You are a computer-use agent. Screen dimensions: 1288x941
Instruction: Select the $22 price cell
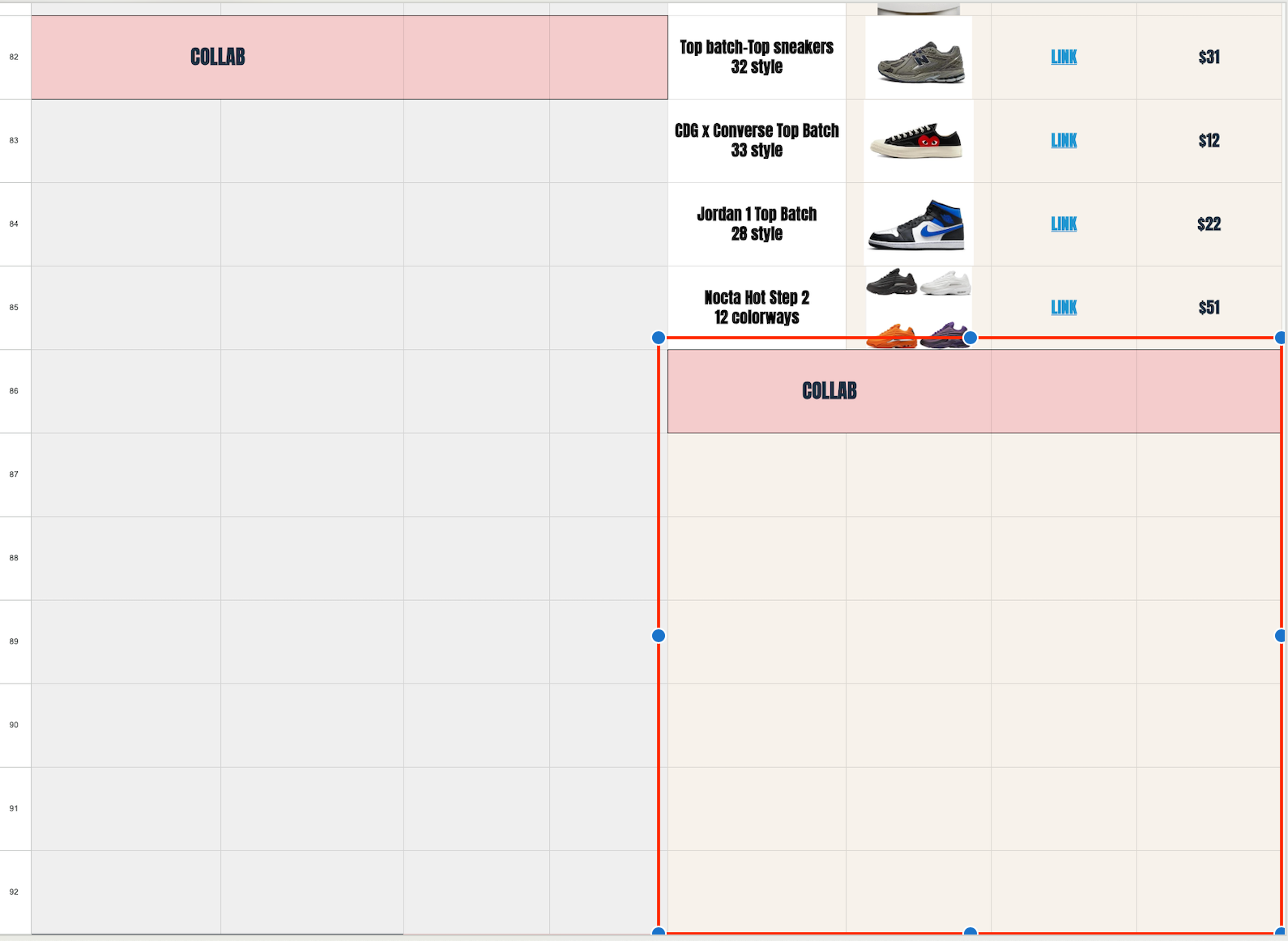coord(1209,224)
